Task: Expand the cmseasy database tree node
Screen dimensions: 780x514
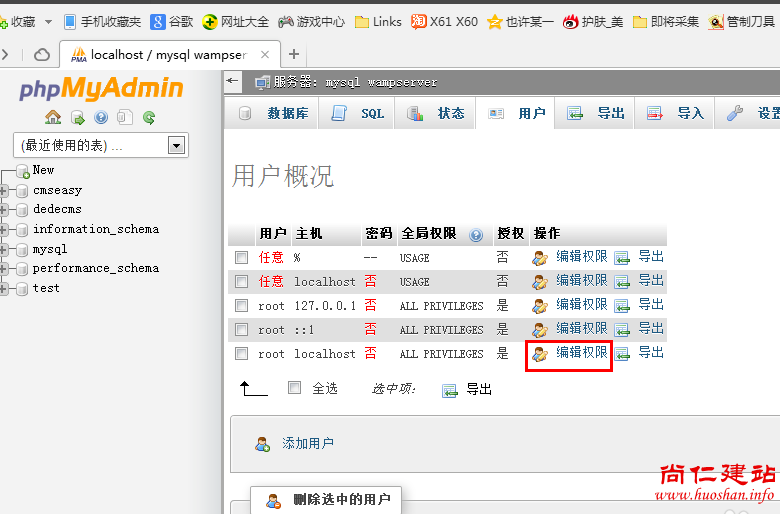Action: (5, 190)
